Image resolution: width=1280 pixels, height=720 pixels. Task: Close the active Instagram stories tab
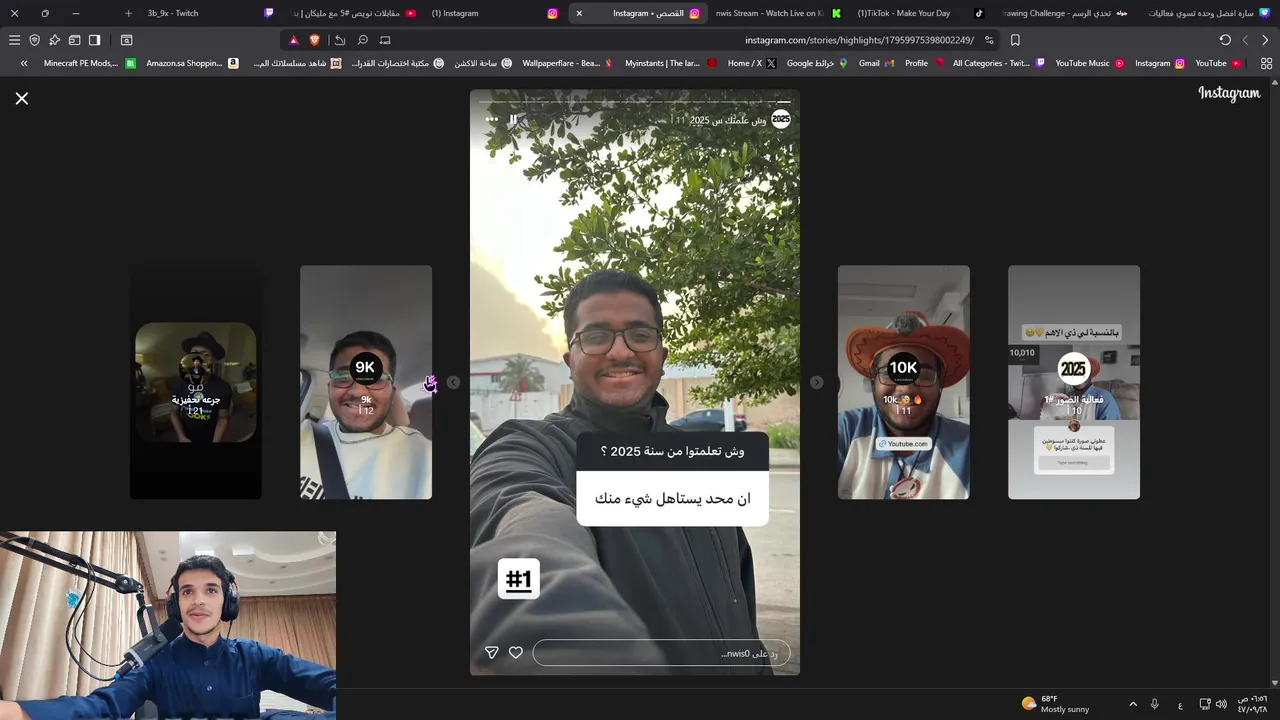coord(579,13)
